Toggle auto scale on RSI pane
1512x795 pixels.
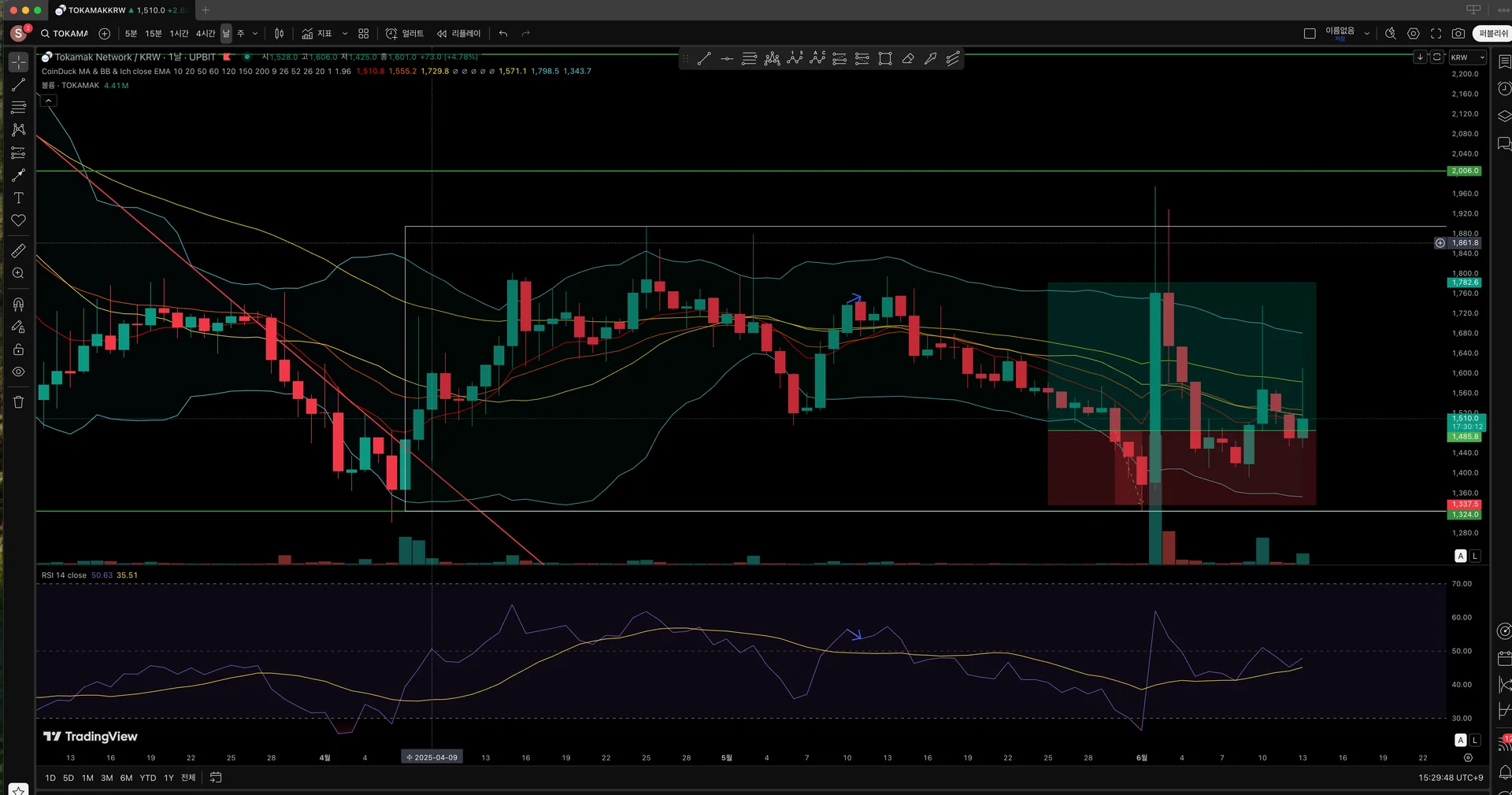pos(1461,740)
